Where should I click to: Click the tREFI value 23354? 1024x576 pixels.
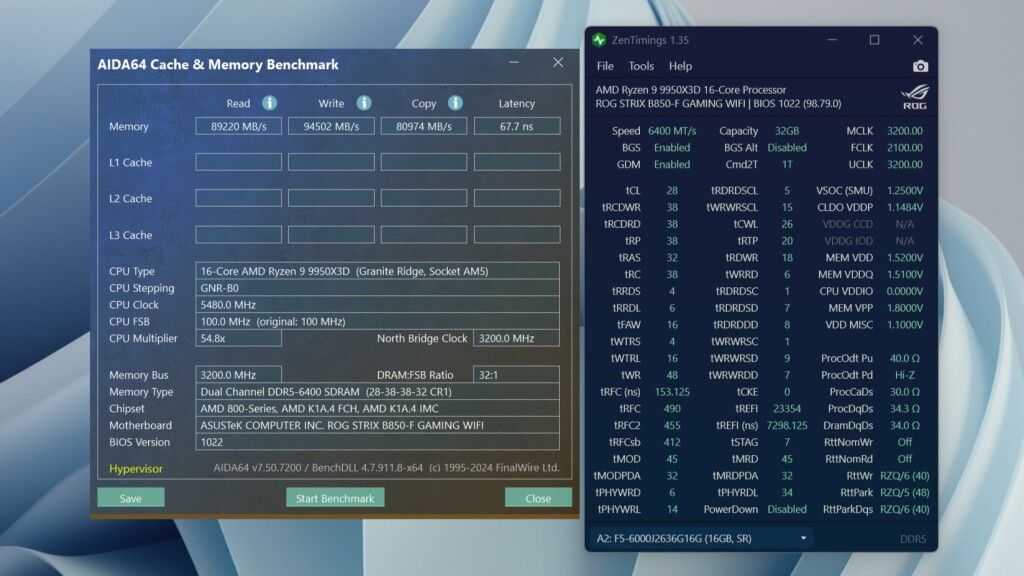787,408
